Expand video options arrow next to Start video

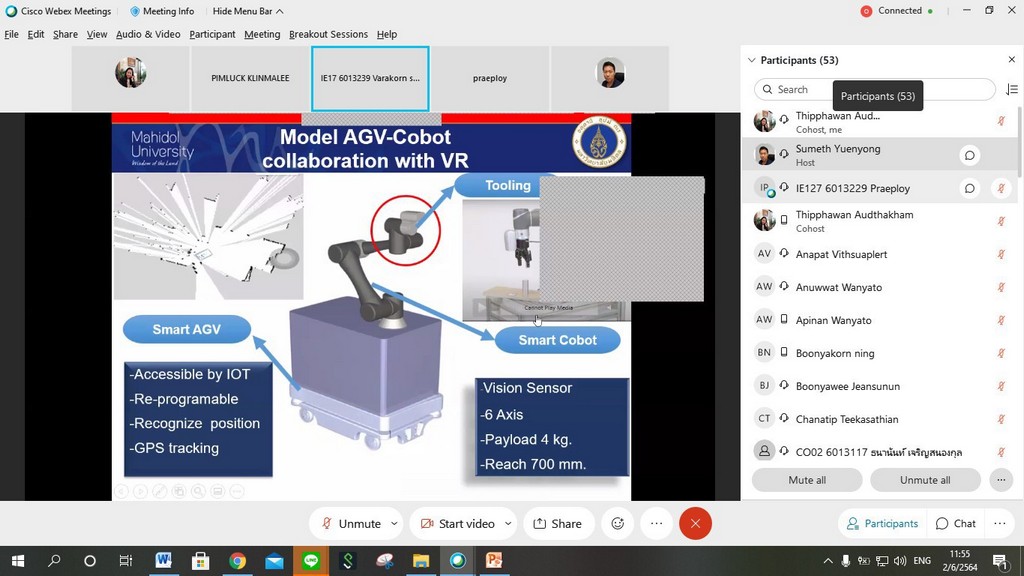coord(508,523)
